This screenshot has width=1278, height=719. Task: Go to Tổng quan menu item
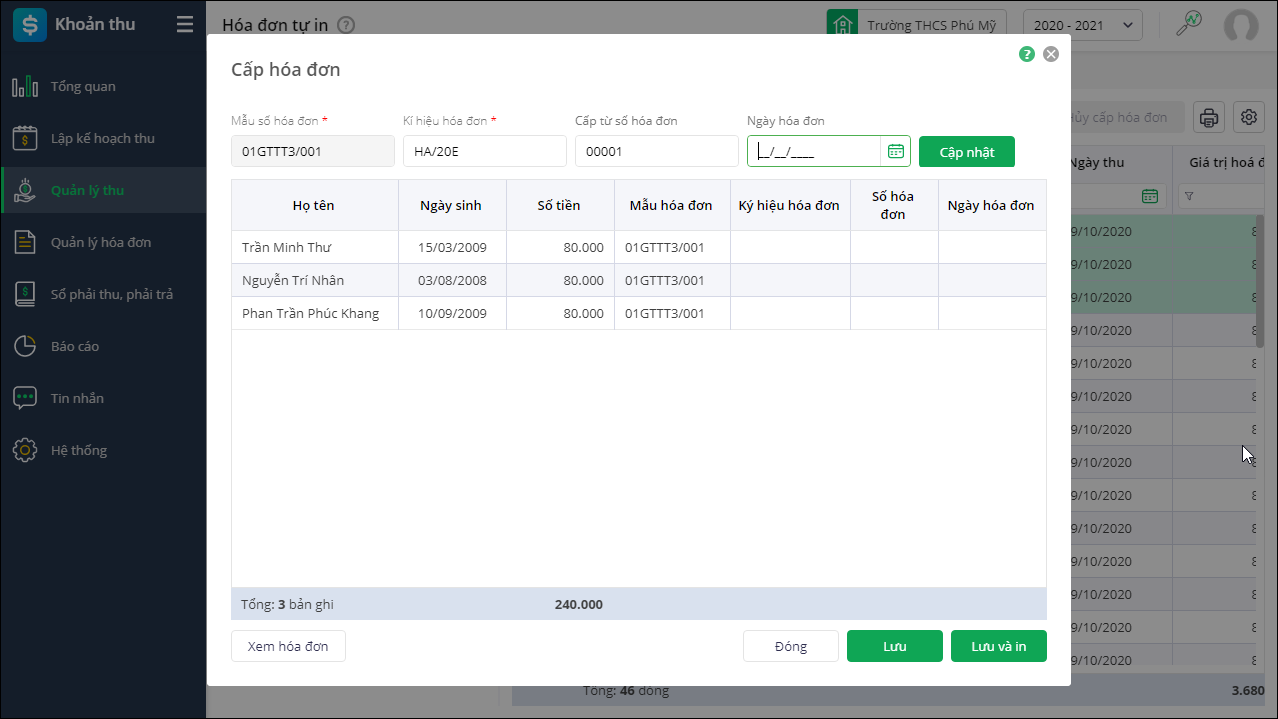click(x=83, y=86)
